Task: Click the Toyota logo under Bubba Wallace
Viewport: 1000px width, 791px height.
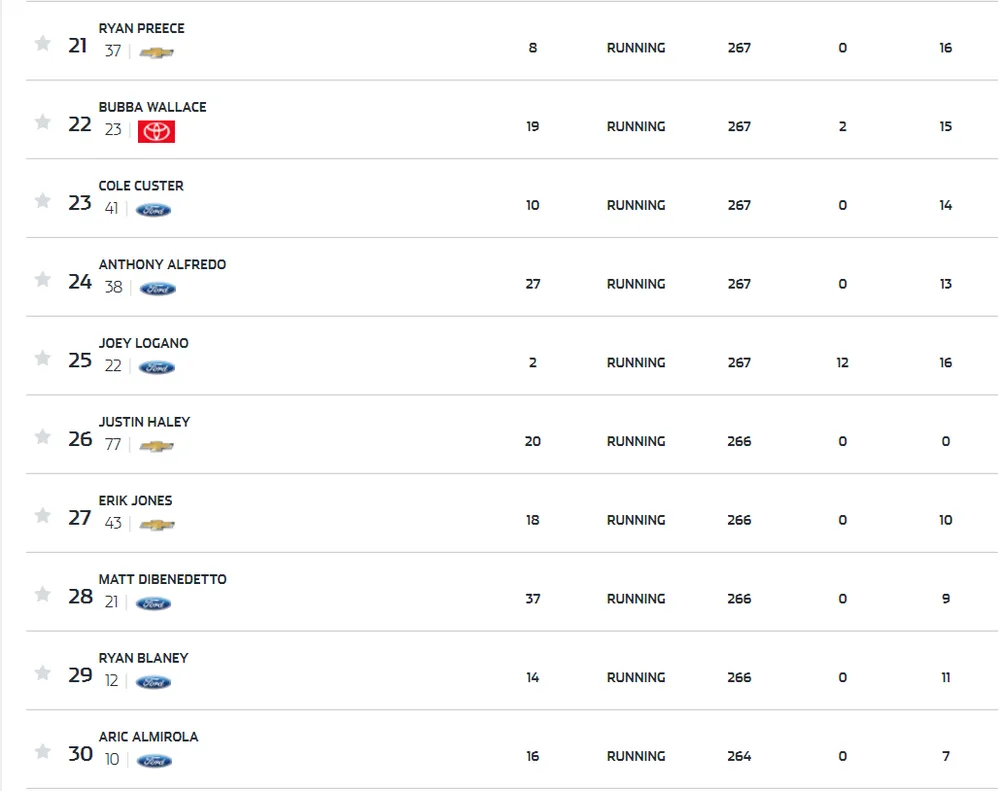Action: [x=156, y=131]
